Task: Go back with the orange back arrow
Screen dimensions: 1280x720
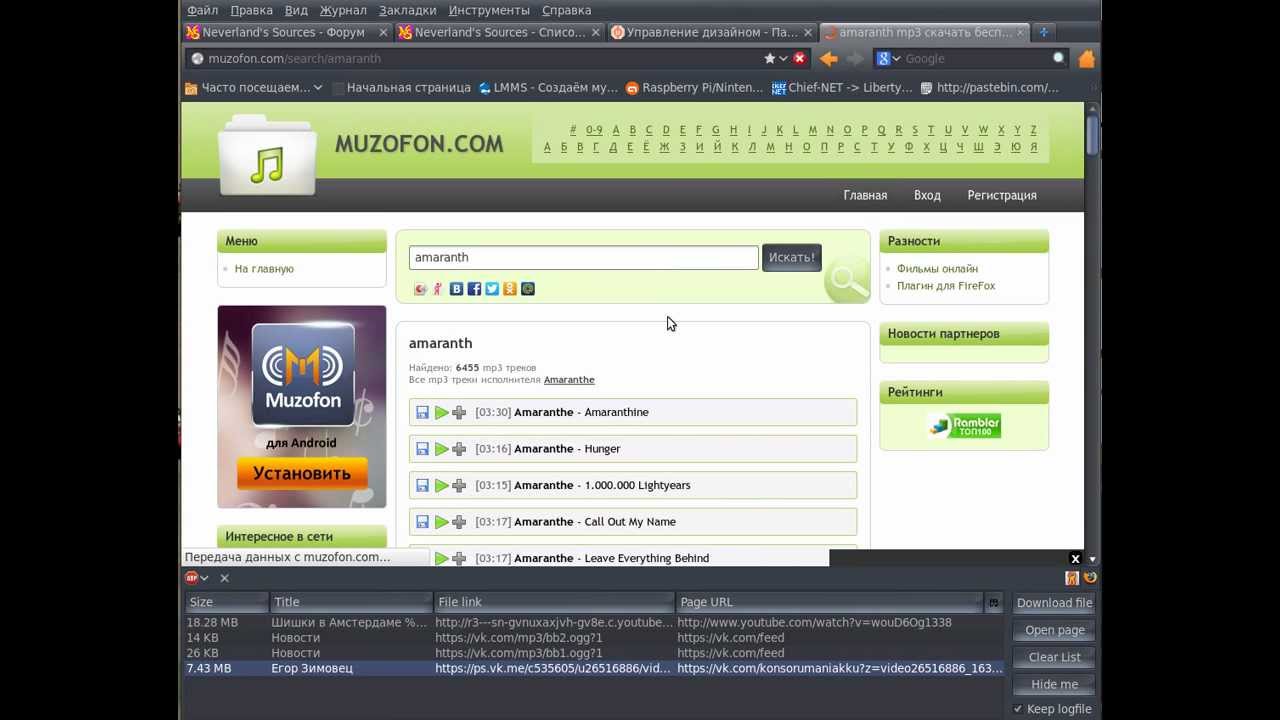Action: (x=828, y=59)
